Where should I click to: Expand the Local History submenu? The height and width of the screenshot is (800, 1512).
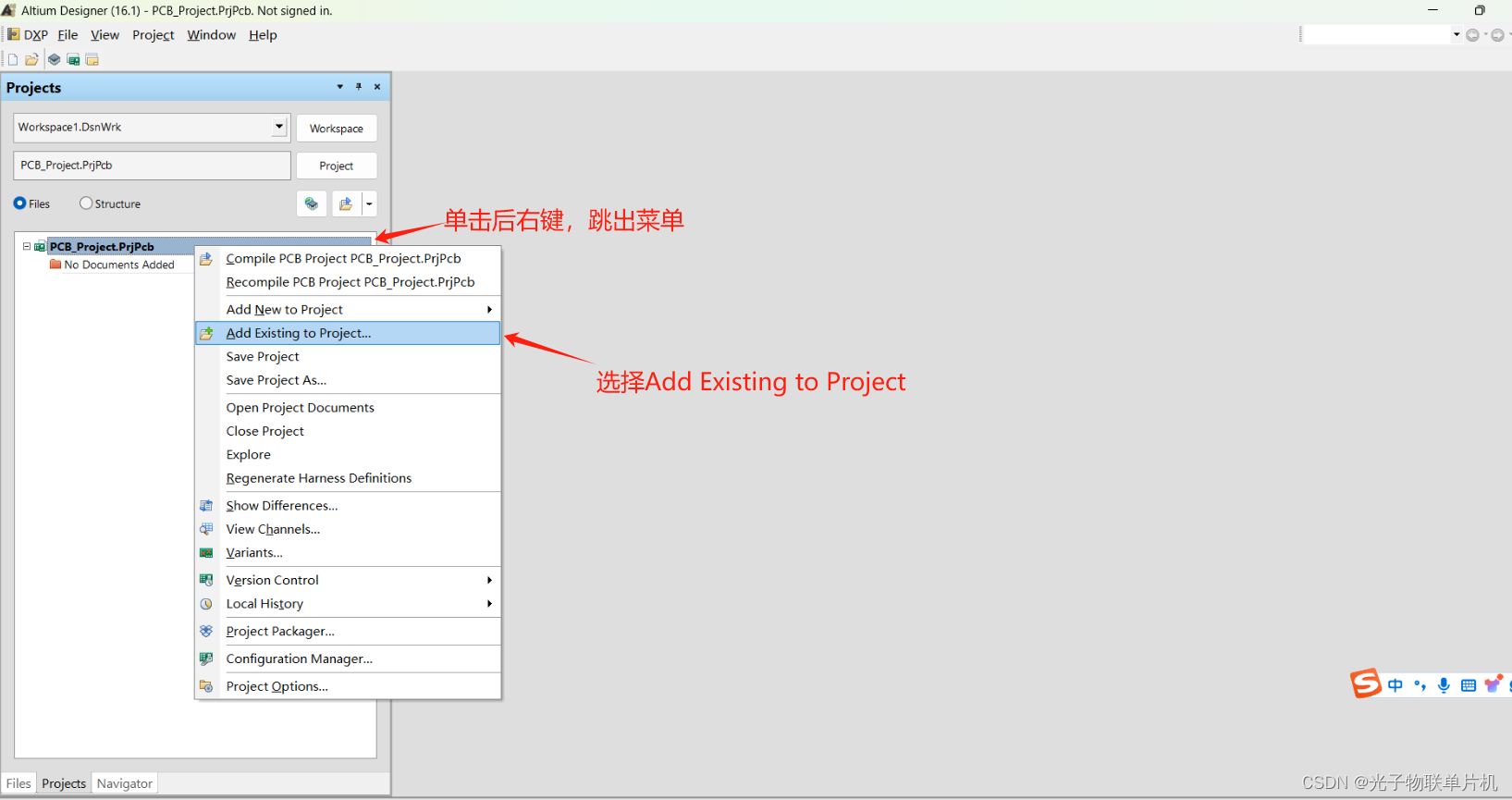(x=348, y=604)
